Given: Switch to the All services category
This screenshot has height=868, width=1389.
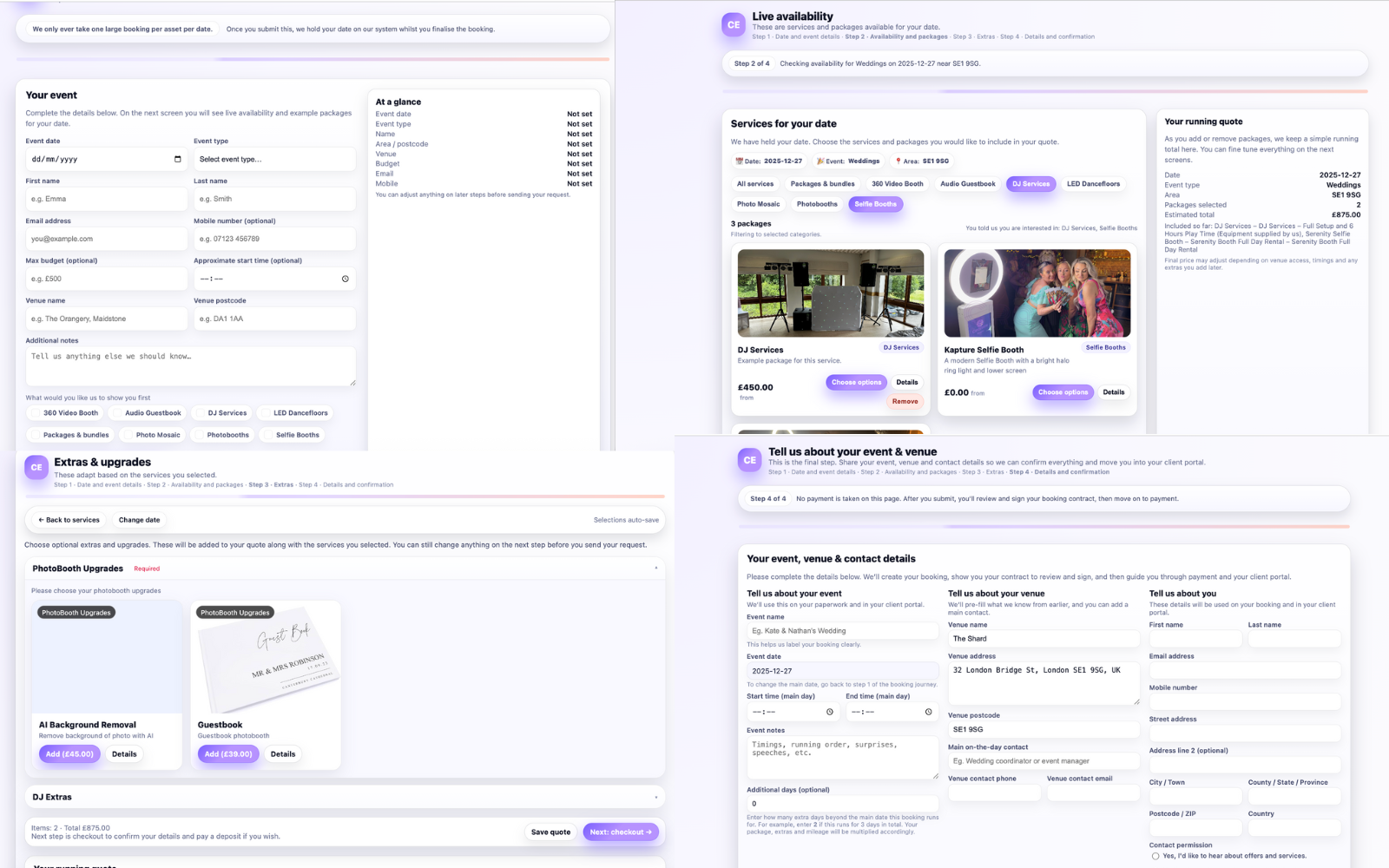Looking at the screenshot, I should (x=754, y=183).
